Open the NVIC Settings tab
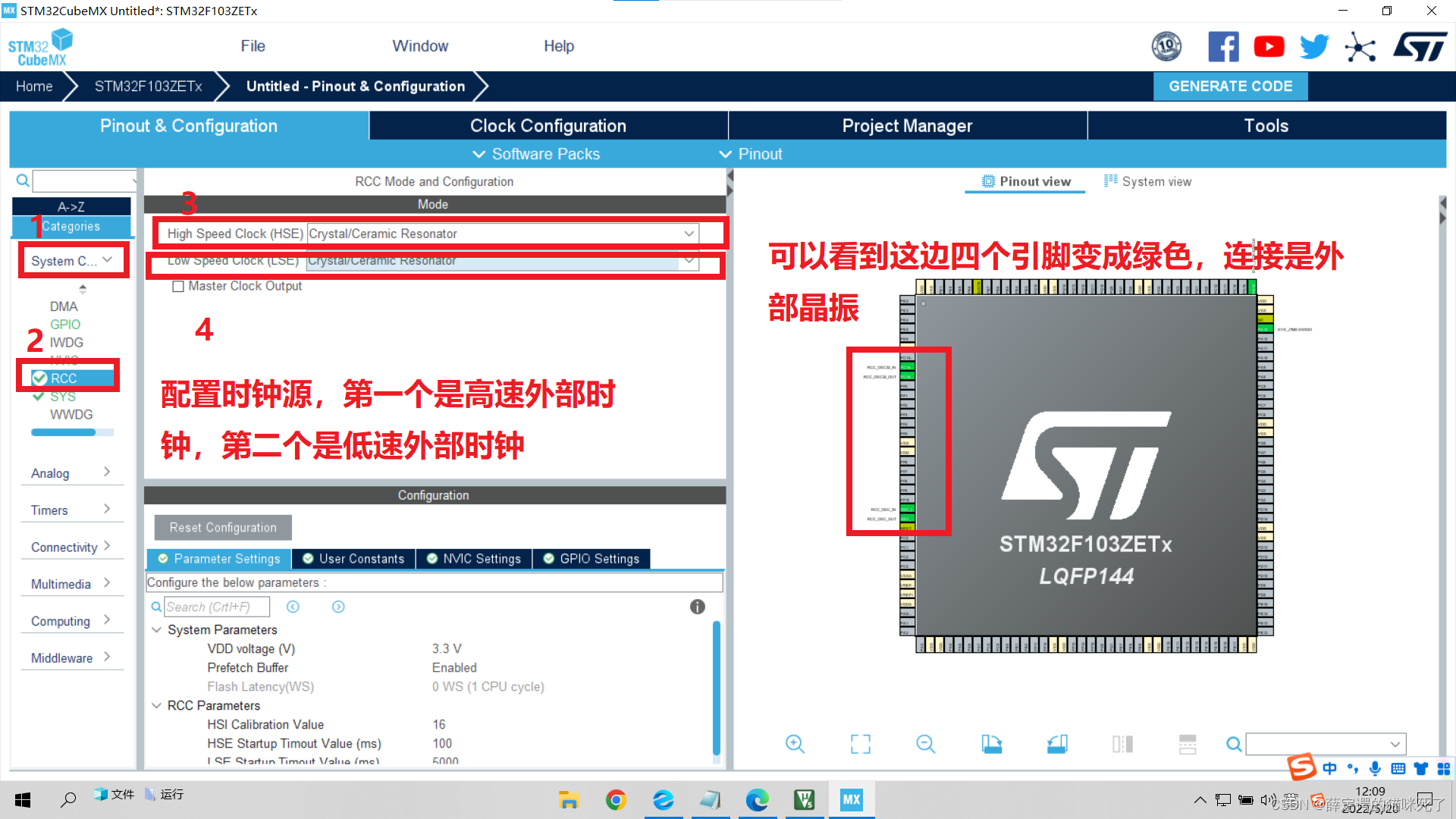This screenshot has width=1456, height=819. pyautogui.click(x=474, y=559)
